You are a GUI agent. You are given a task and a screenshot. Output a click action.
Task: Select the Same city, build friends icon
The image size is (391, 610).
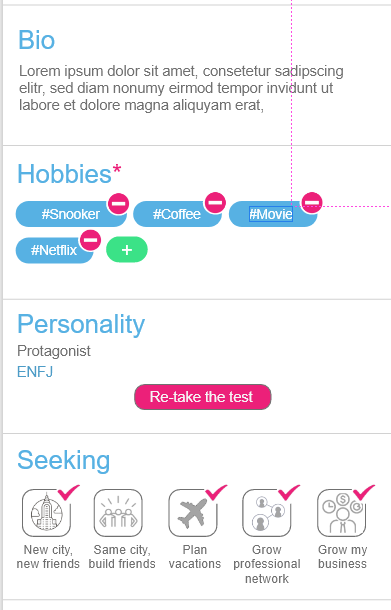118,513
